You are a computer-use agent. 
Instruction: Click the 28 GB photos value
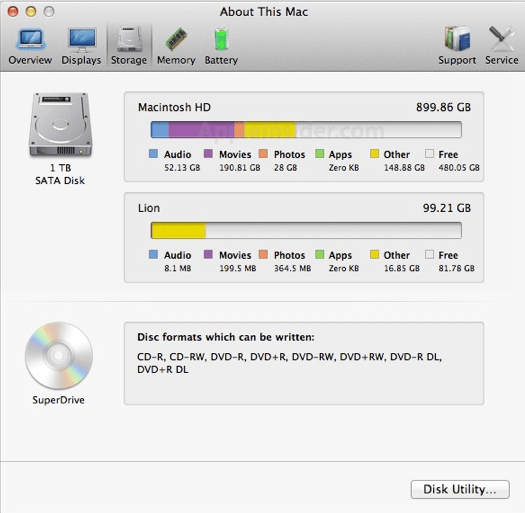pyautogui.click(x=286, y=168)
